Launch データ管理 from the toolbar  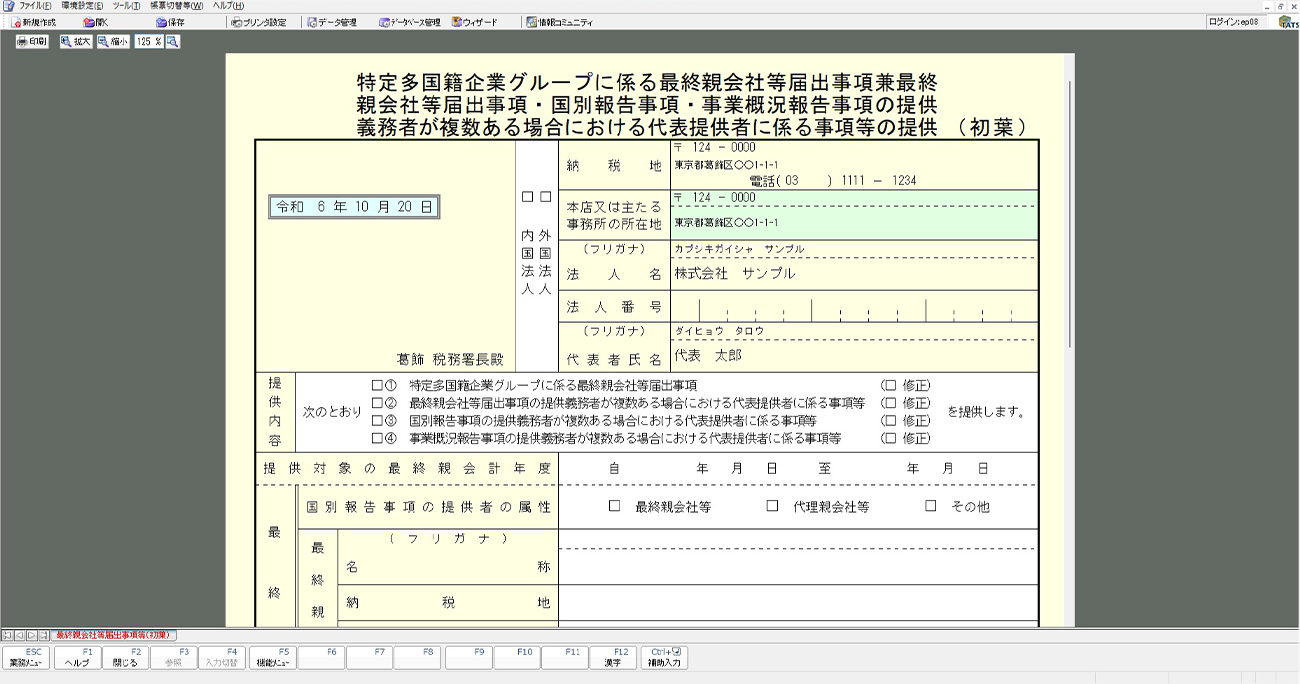click(332, 22)
